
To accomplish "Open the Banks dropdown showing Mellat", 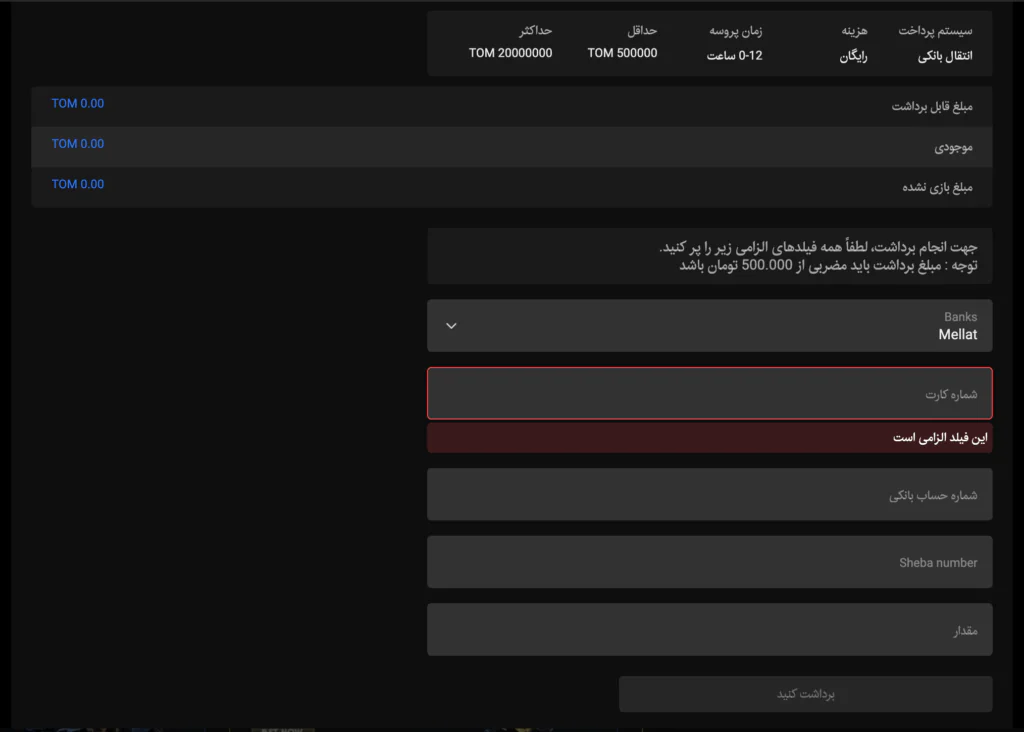I will 709,325.
